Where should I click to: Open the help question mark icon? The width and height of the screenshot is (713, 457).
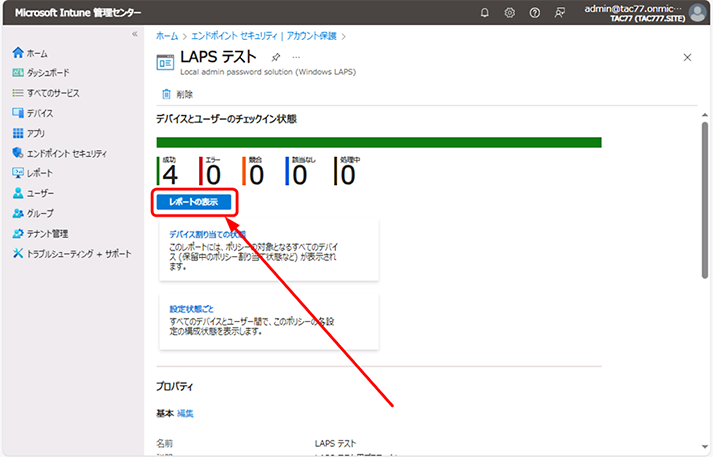[x=535, y=13]
